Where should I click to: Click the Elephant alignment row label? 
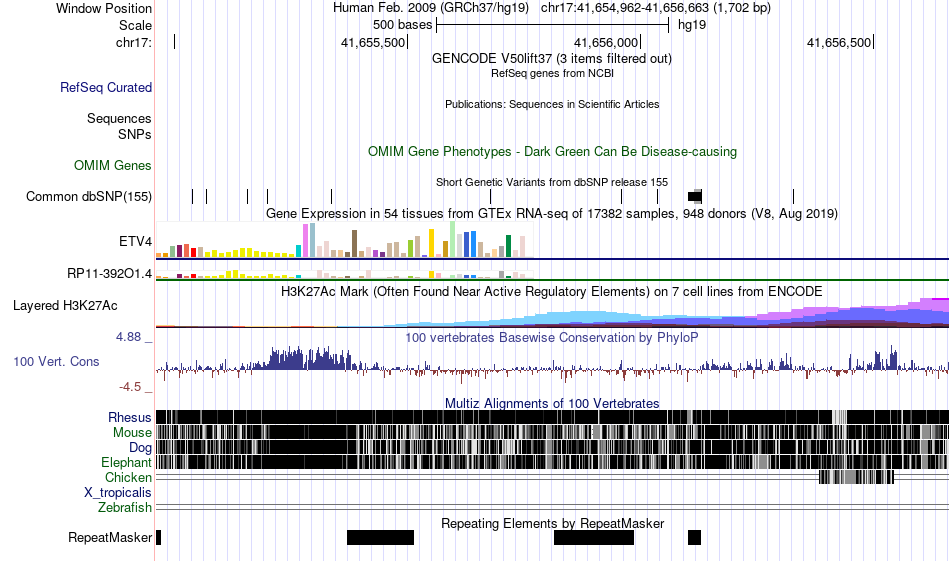(x=127, y=463)
